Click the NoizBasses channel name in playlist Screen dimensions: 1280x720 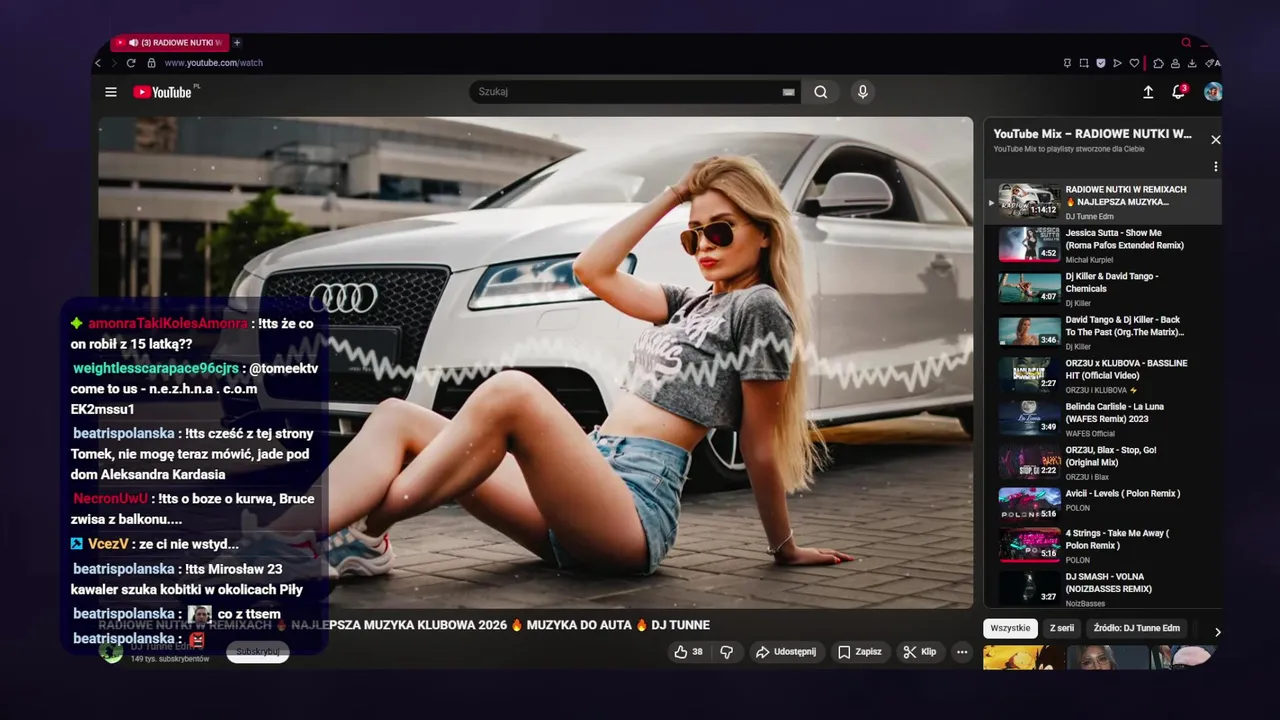point(1086,604)
